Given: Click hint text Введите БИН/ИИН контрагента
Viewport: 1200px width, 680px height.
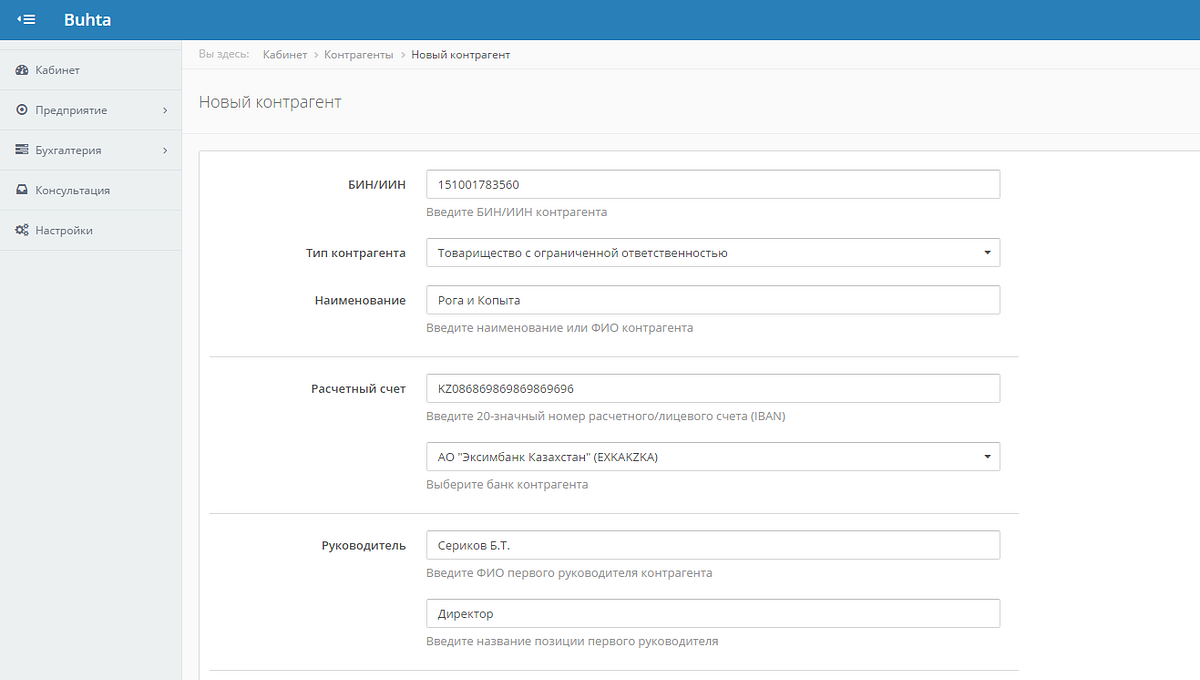Looking at the screenshot, I should 516,212.
